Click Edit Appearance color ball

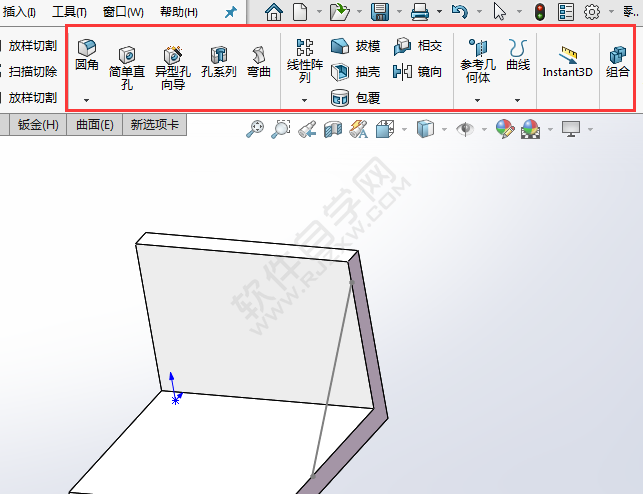click(x=505, y=129)
